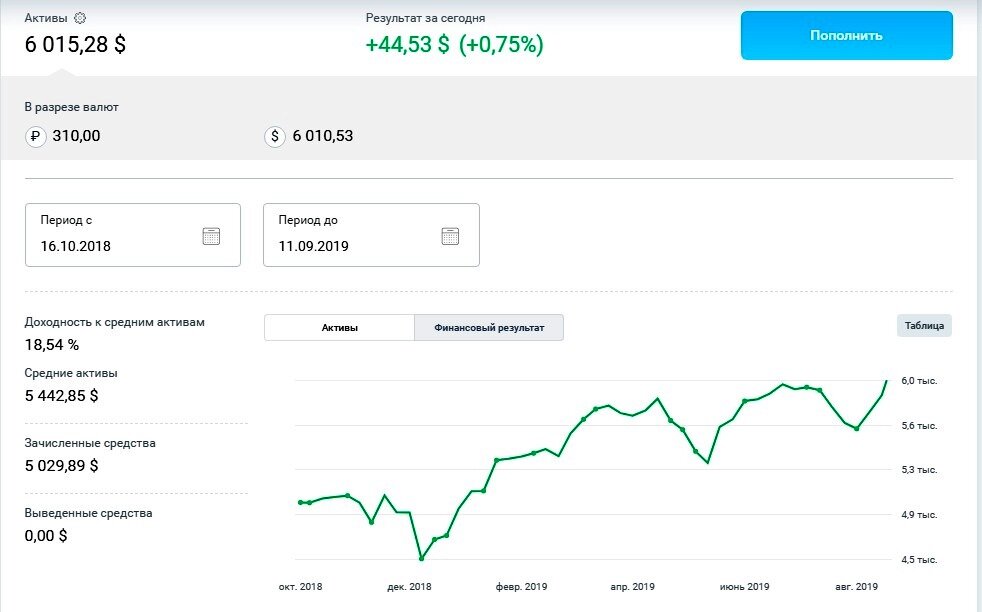
Task: Click the Период до date field 11.09.2019
Action: (x=371, y=235)
